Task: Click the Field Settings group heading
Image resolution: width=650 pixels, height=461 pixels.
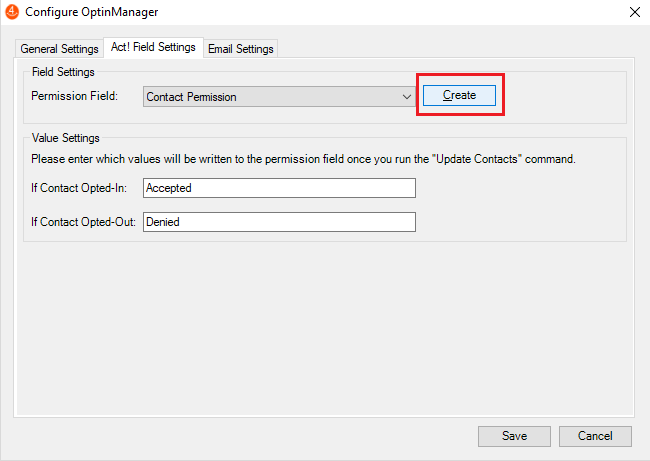Action: 63,72
